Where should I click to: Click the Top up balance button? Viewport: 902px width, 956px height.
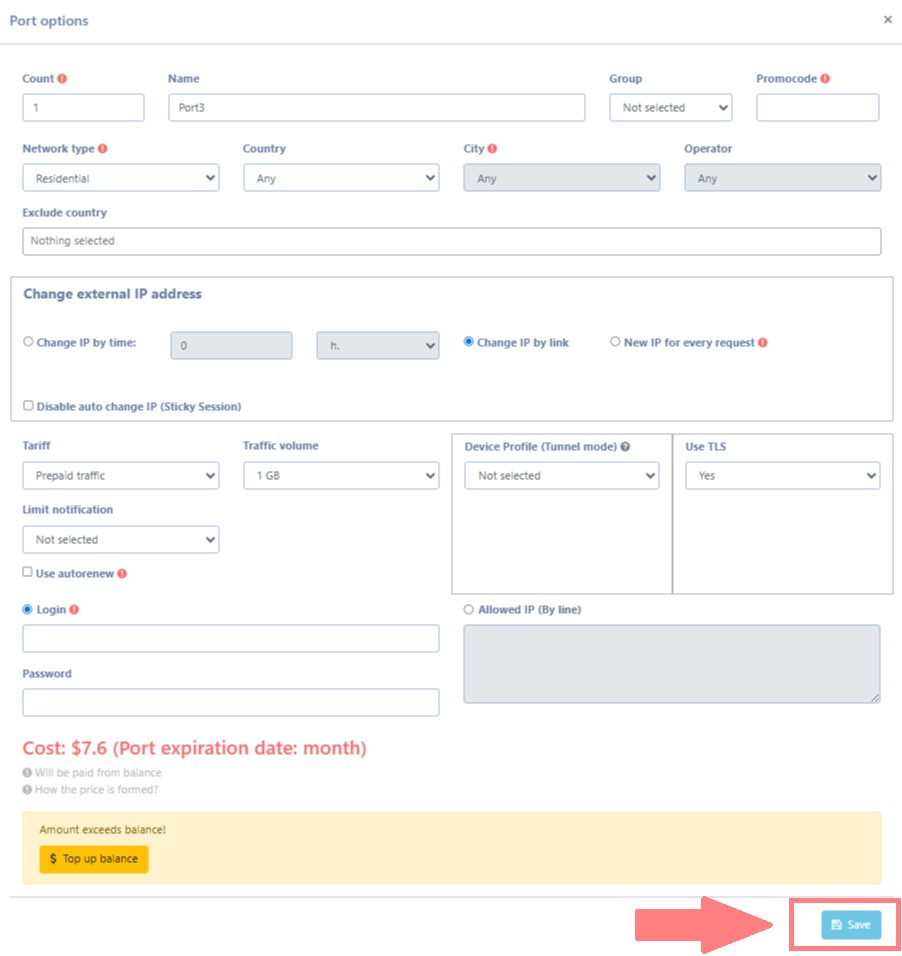[x=94, y=859]
